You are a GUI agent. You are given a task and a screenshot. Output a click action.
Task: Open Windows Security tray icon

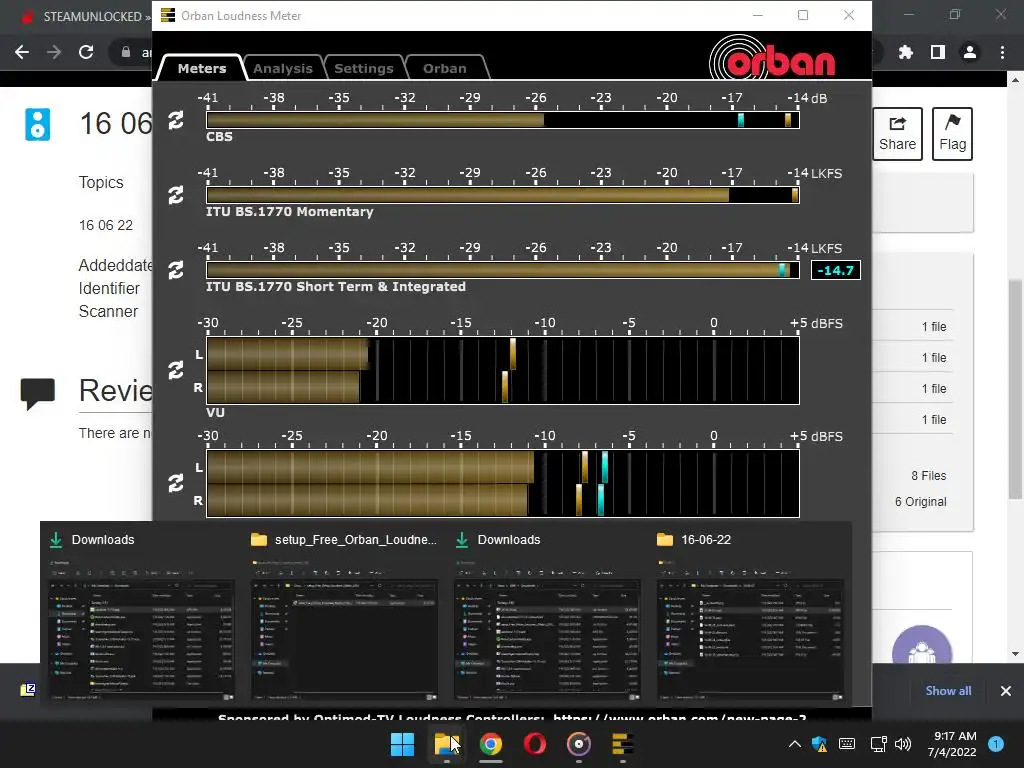click(x=820, y=744)
